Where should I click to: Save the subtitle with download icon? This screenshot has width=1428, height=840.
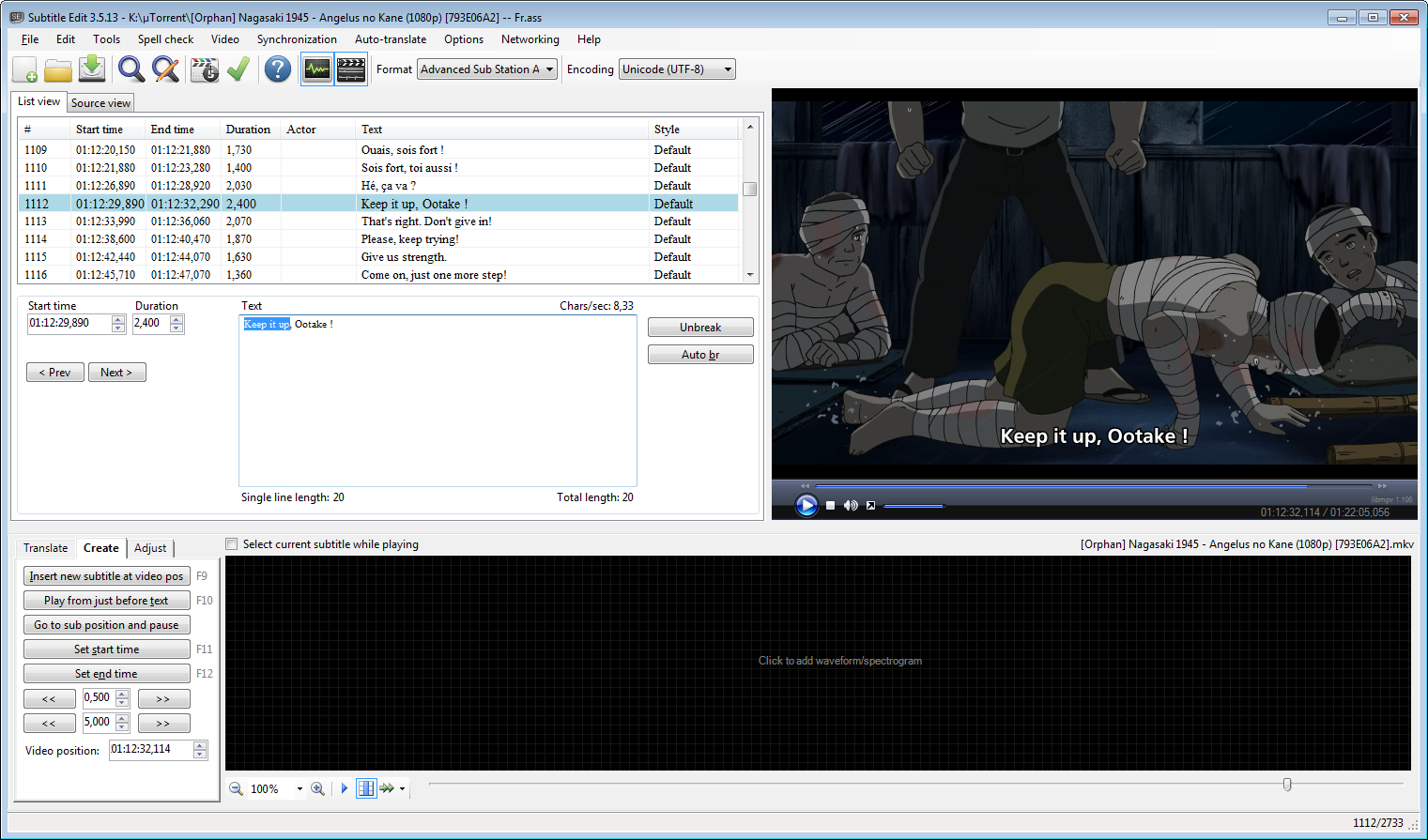coord(92,69)
